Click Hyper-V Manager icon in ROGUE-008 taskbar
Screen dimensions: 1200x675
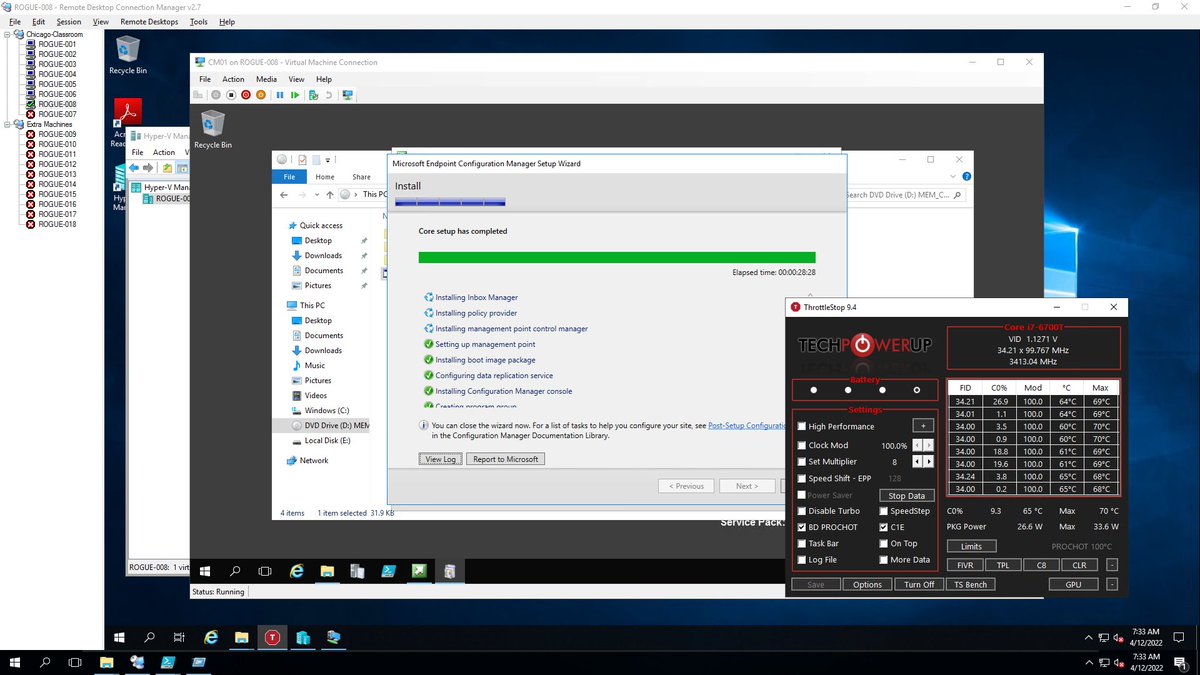(x=303, y=637)
